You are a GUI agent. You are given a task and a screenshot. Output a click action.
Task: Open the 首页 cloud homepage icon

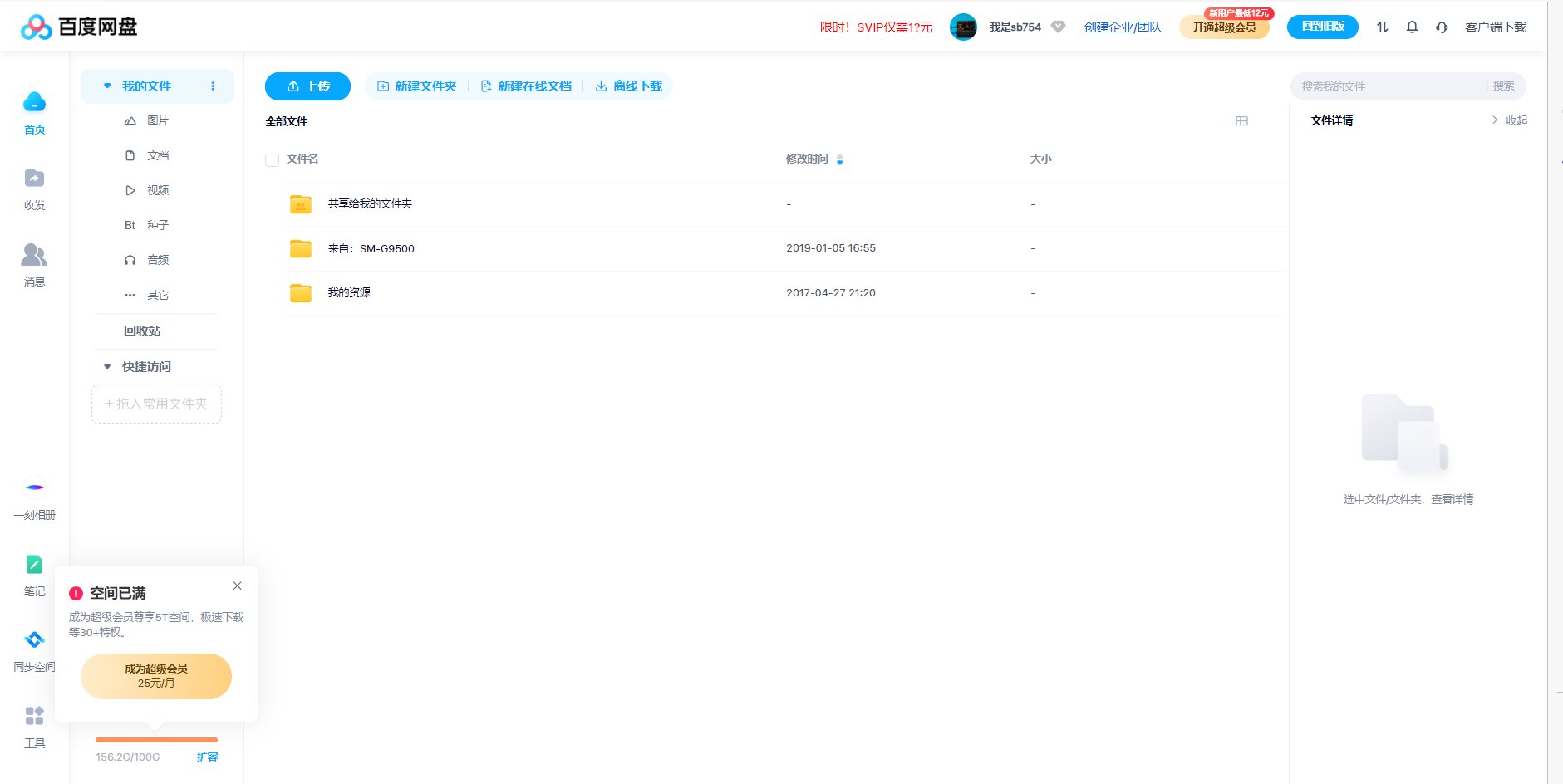coord(34,102)
